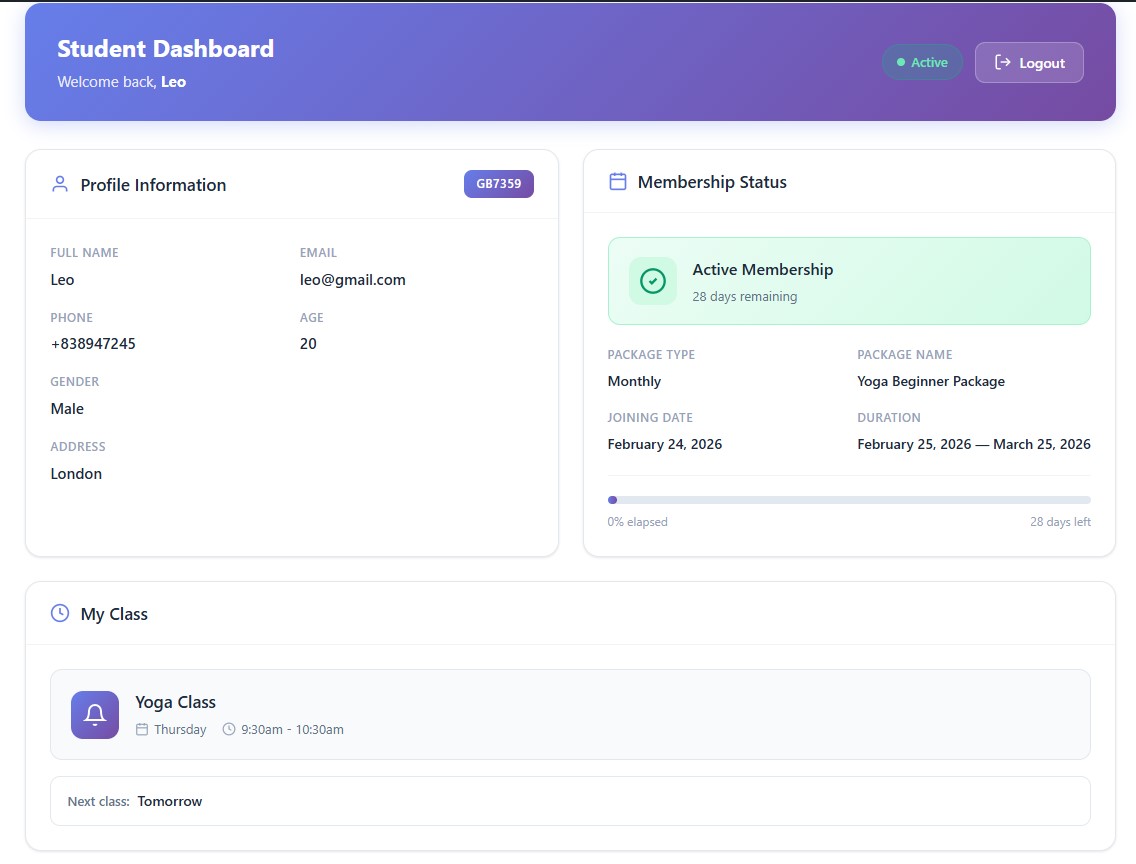Click the green checkmark circle icon
The height and width of the screenshot is (864, 1136).
point(653,281)
